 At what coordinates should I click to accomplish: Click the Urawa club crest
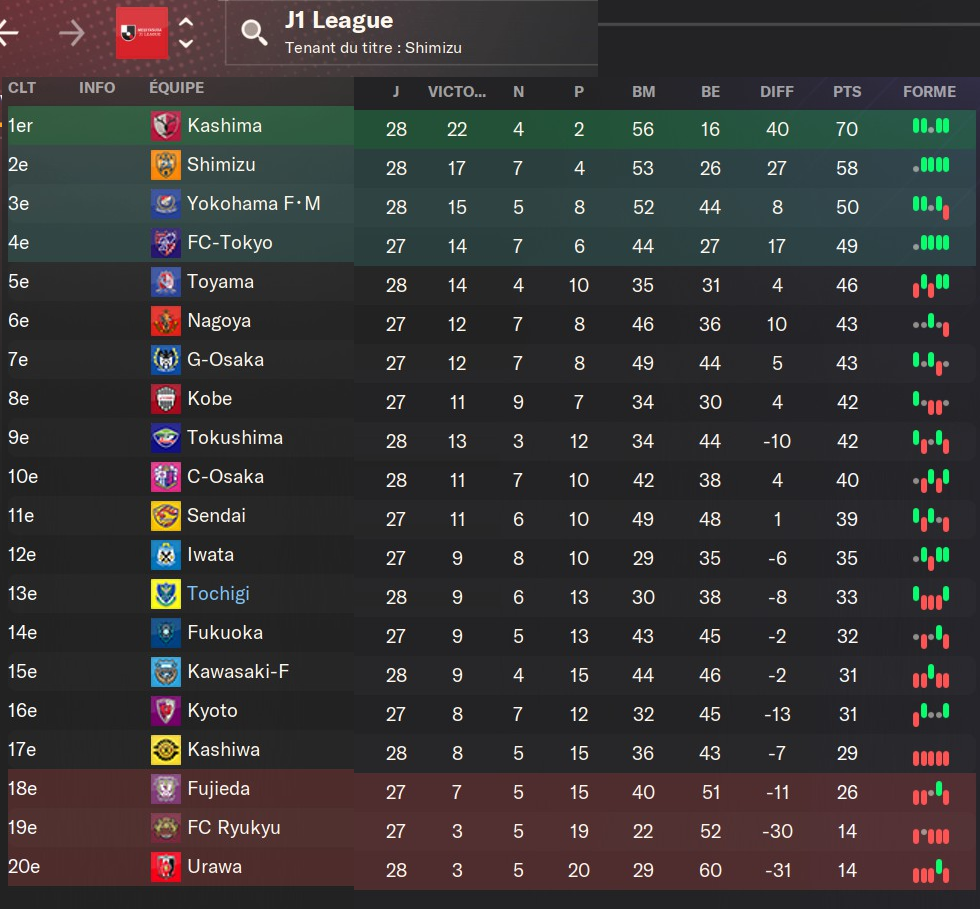tap(165, 867)
